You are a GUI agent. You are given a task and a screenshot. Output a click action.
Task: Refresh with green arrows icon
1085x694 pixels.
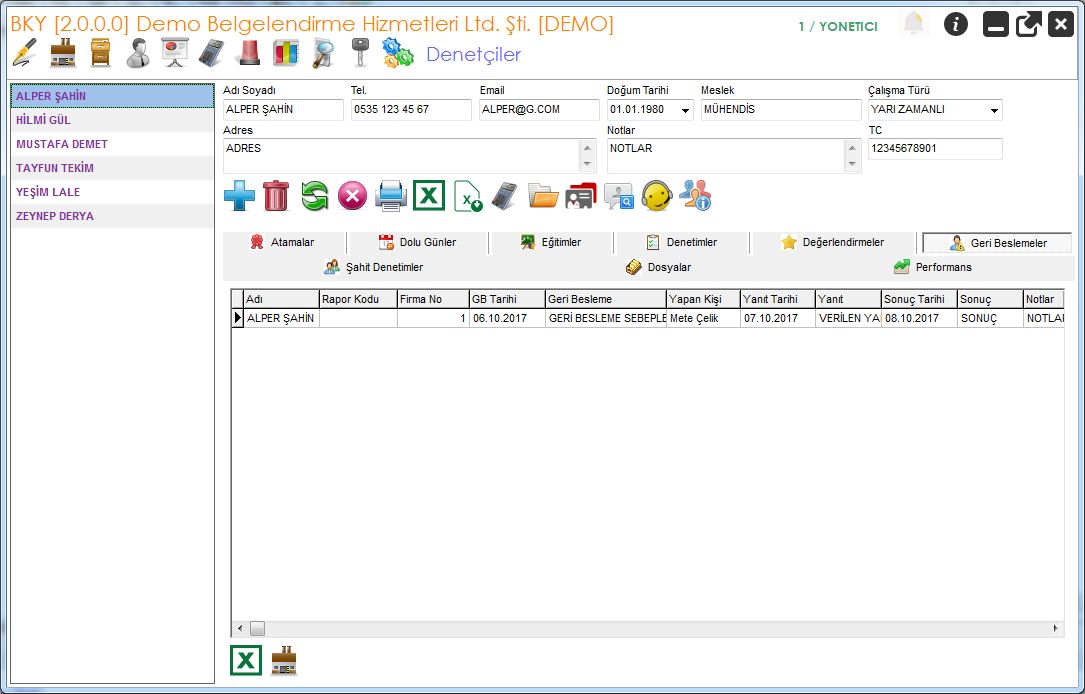pyautogui.click(x=315, y=196)
